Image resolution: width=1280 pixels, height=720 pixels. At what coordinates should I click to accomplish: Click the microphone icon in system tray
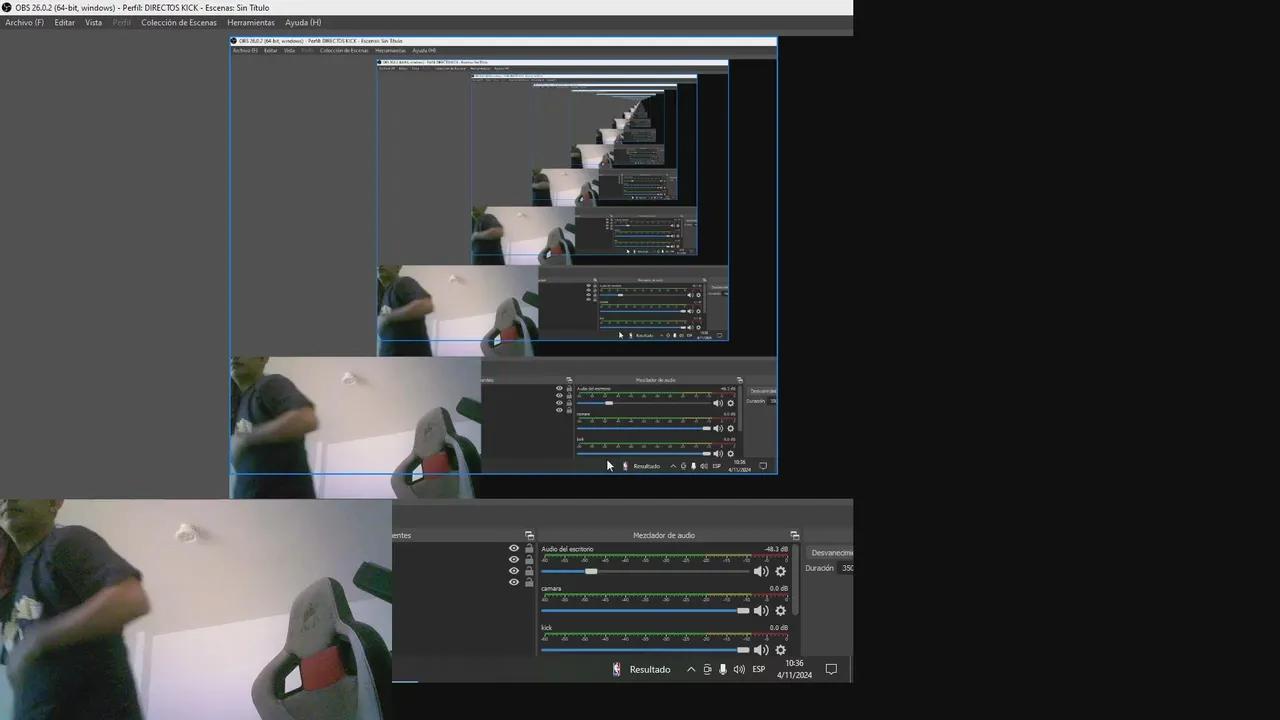pos(723,669)
